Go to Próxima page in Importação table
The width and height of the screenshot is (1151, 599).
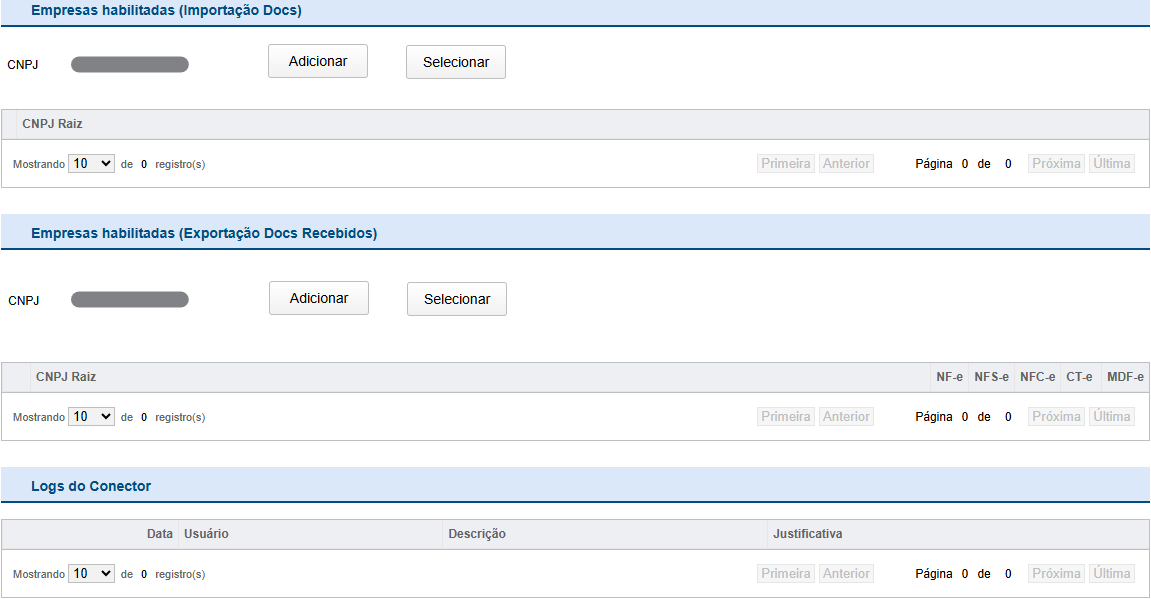tap(1057, 163)
